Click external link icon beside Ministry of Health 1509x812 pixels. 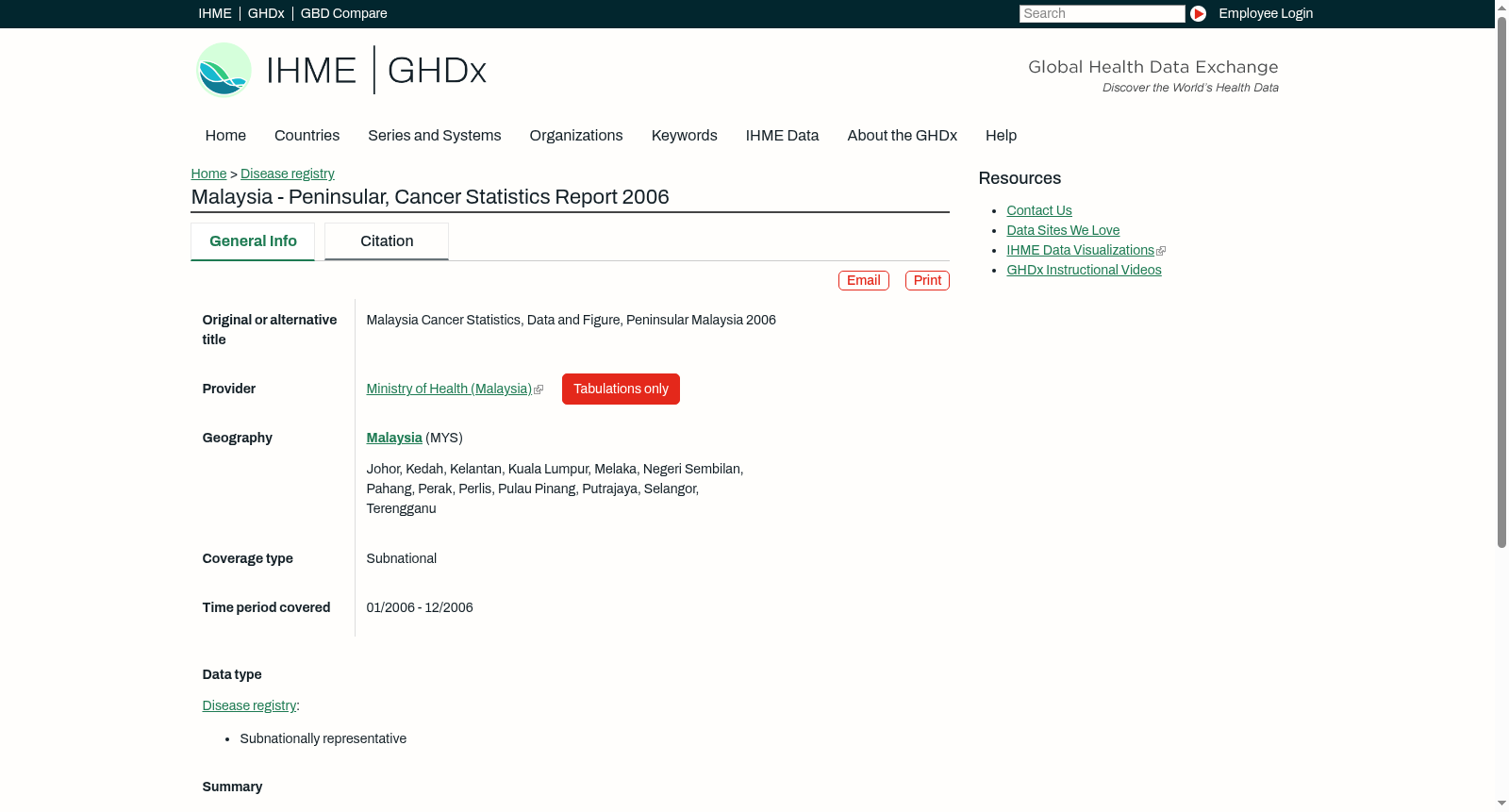(539, 389)
